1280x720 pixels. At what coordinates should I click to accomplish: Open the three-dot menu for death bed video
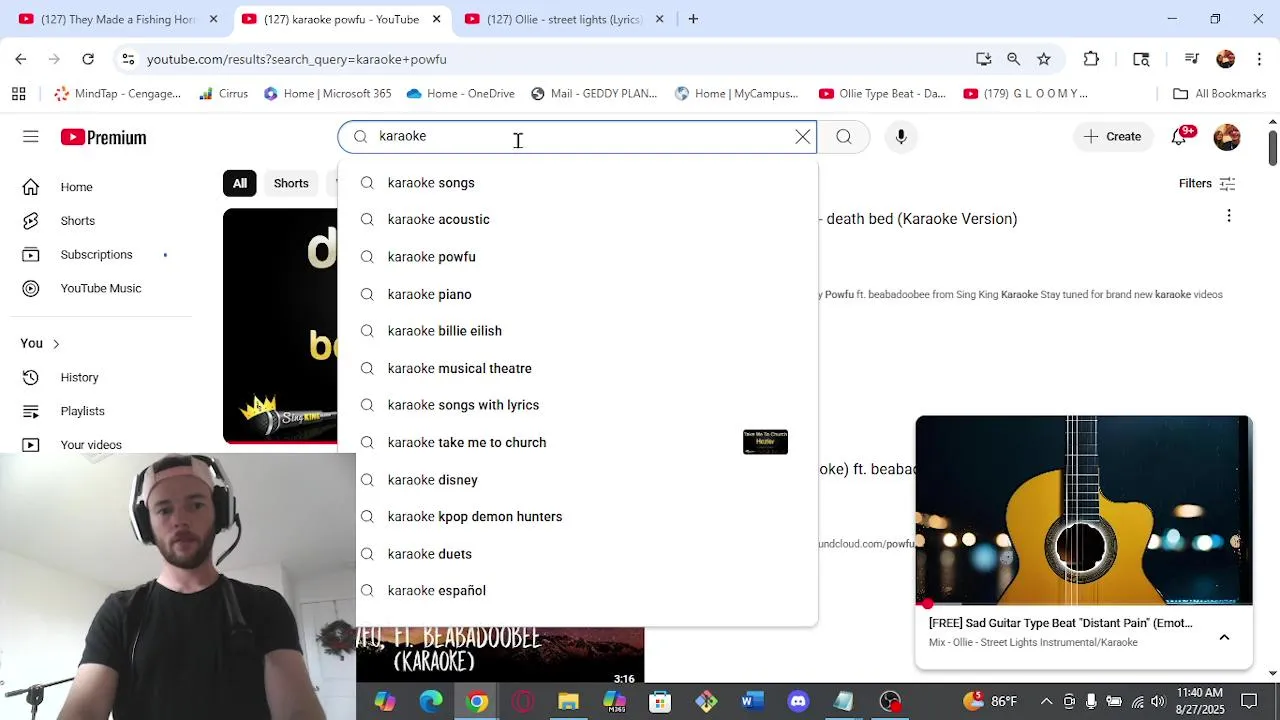point(1229,216)
